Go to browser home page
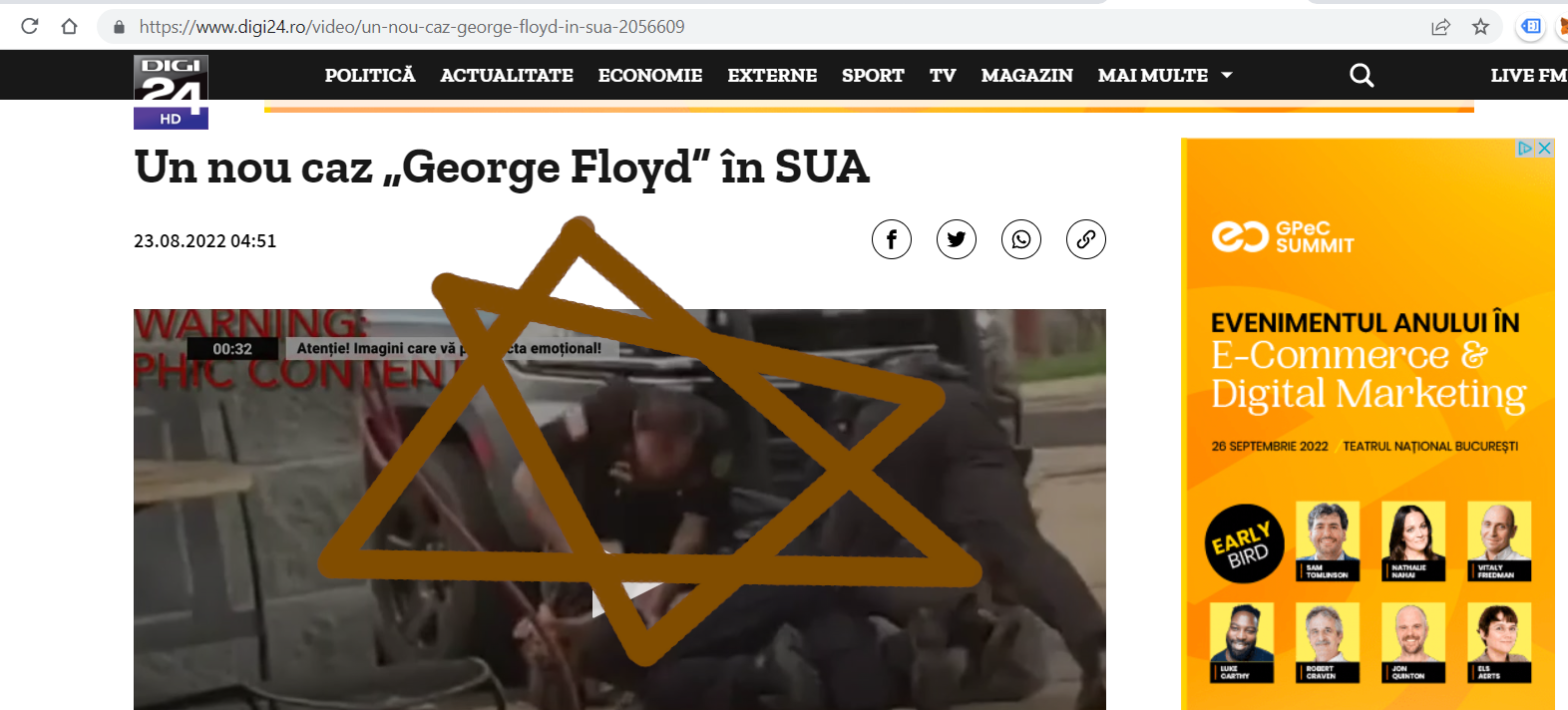This screenshot has width=1568, height=710. pos(68,26)
